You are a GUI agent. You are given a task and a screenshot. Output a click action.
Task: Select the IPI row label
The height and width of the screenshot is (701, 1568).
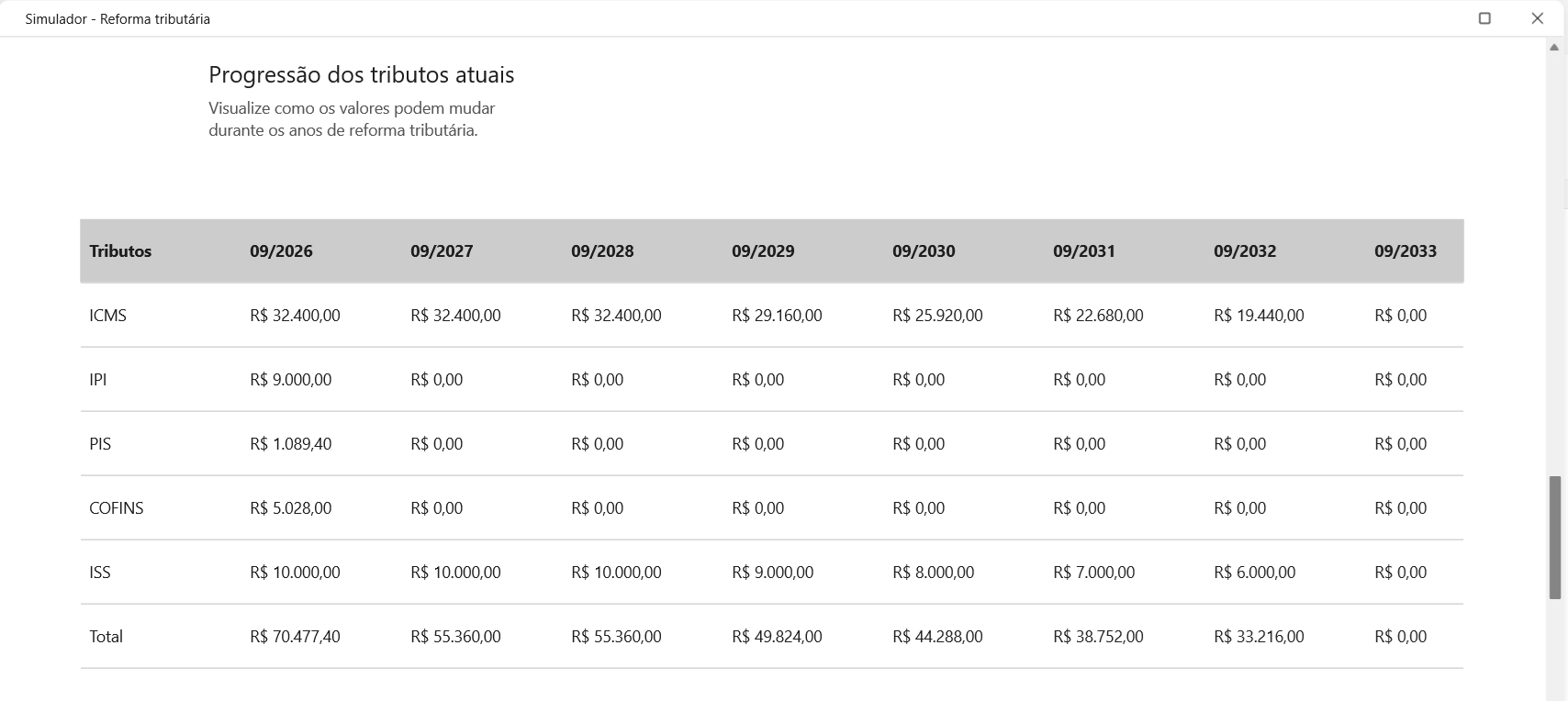97,380
